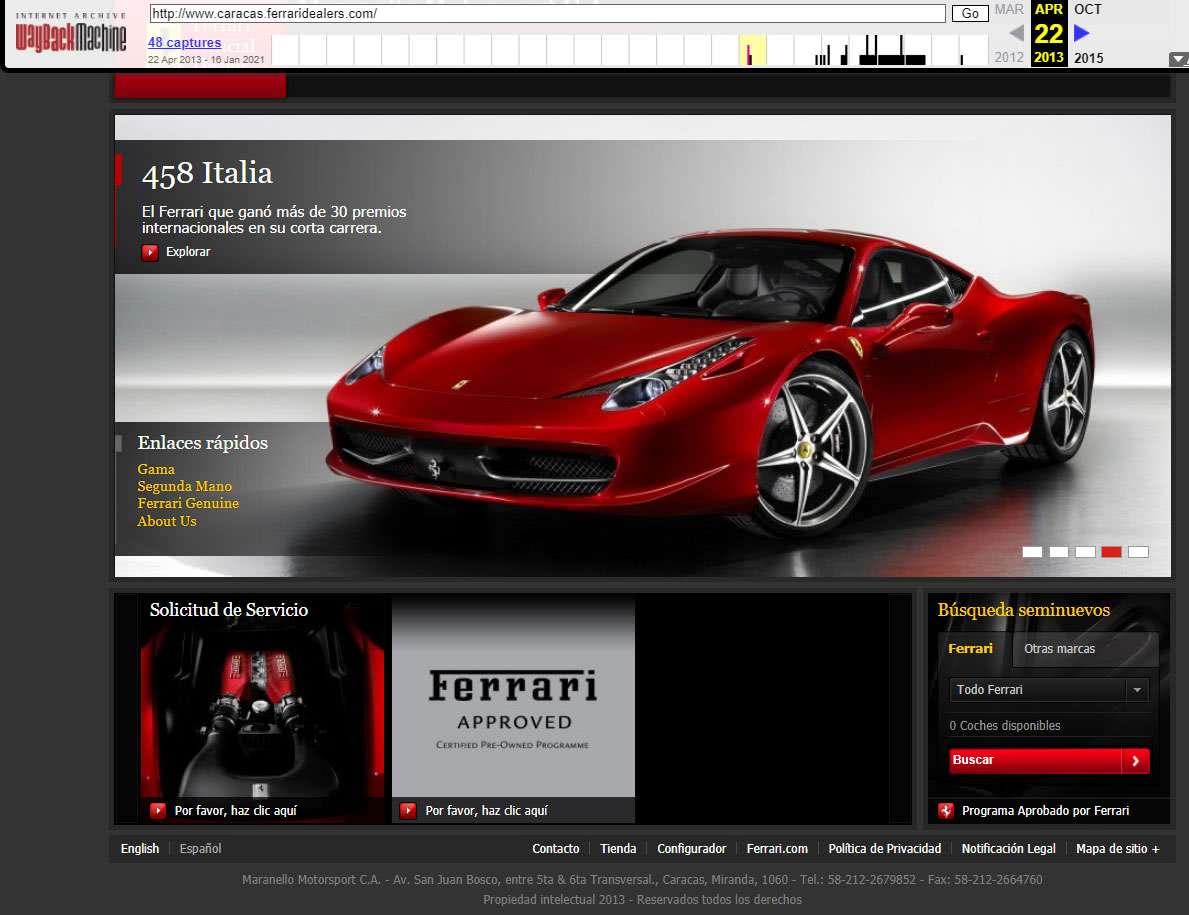The image size is (1189, 915).
Task: Open the Todo Ferrari dropdown
Action: pyautogui.click(x=1049, y=690)
